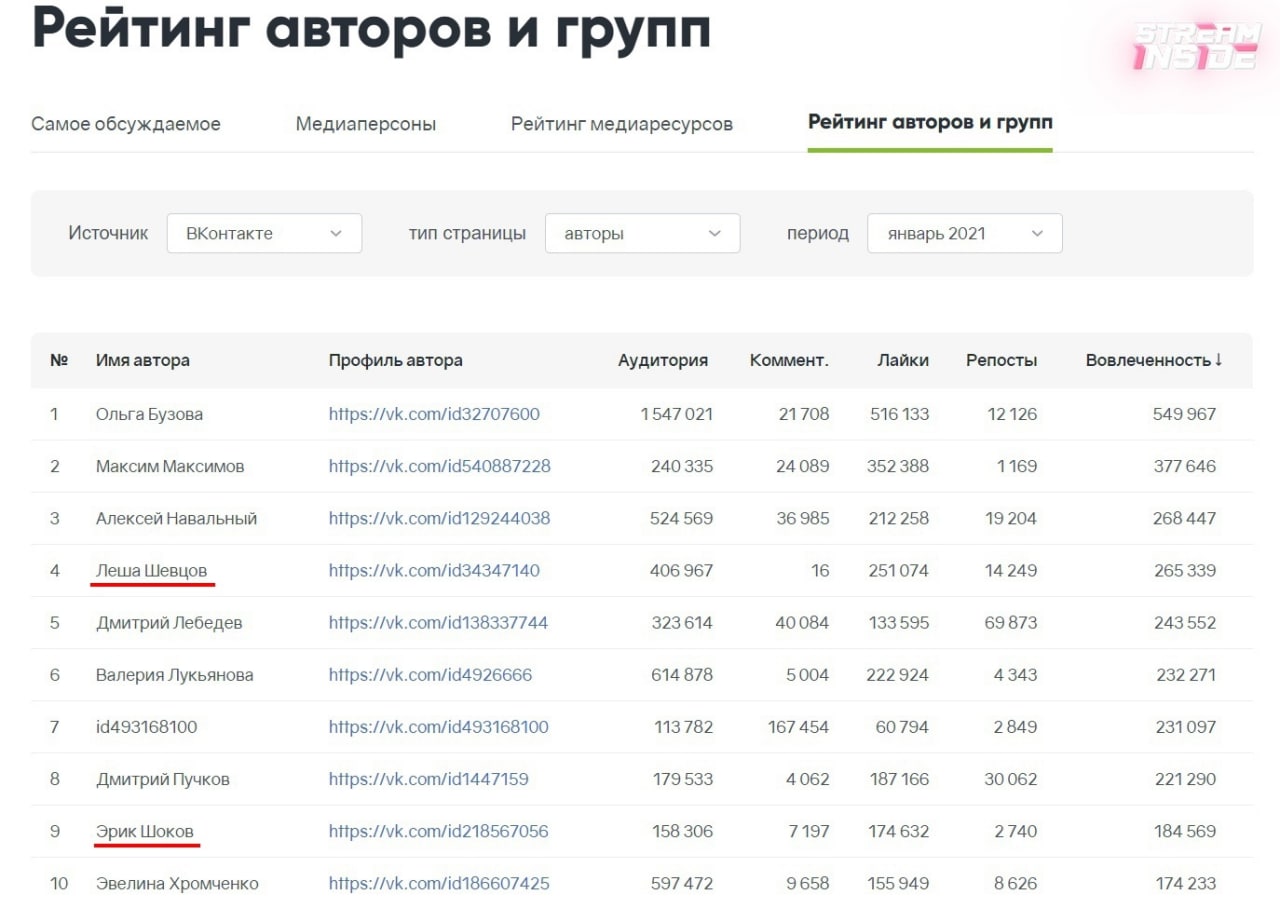Open the vk.com/id34347140 profile link
The height and width of the screenshot is (908, 1280).
(x=434, y=570)
